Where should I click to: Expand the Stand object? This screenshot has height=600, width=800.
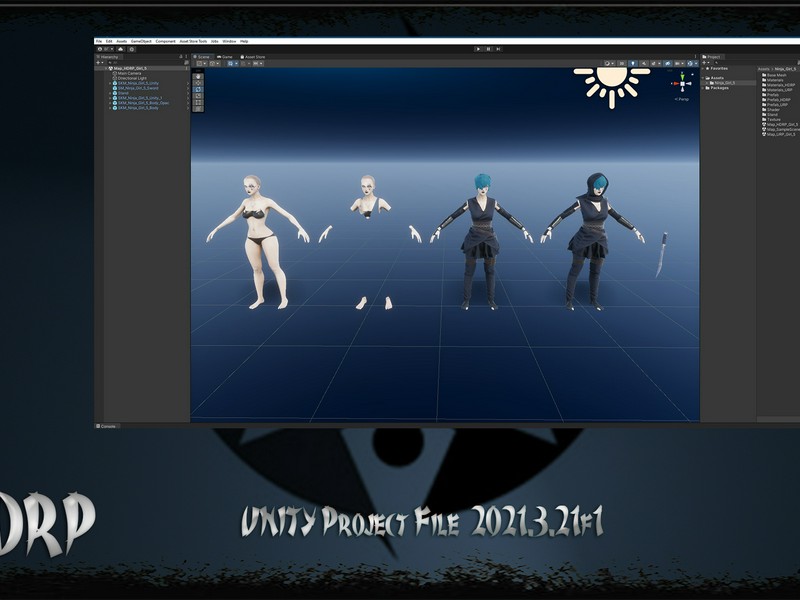[x=110, y=93]
